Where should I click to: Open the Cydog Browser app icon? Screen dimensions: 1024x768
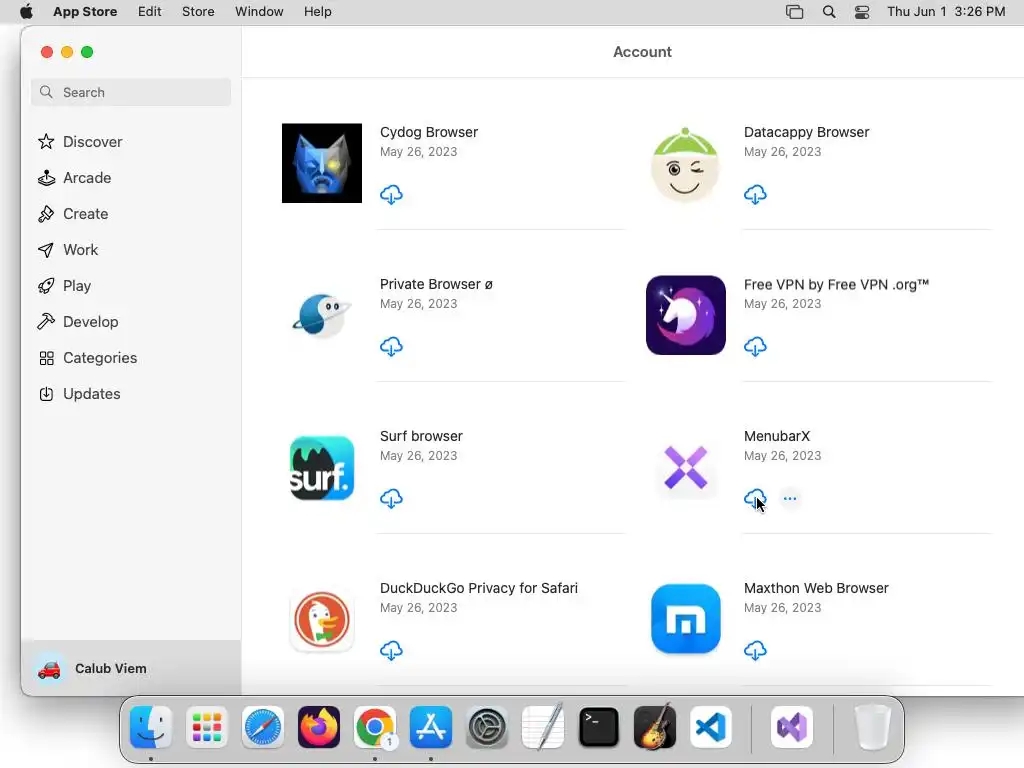(x=322, y=163)
